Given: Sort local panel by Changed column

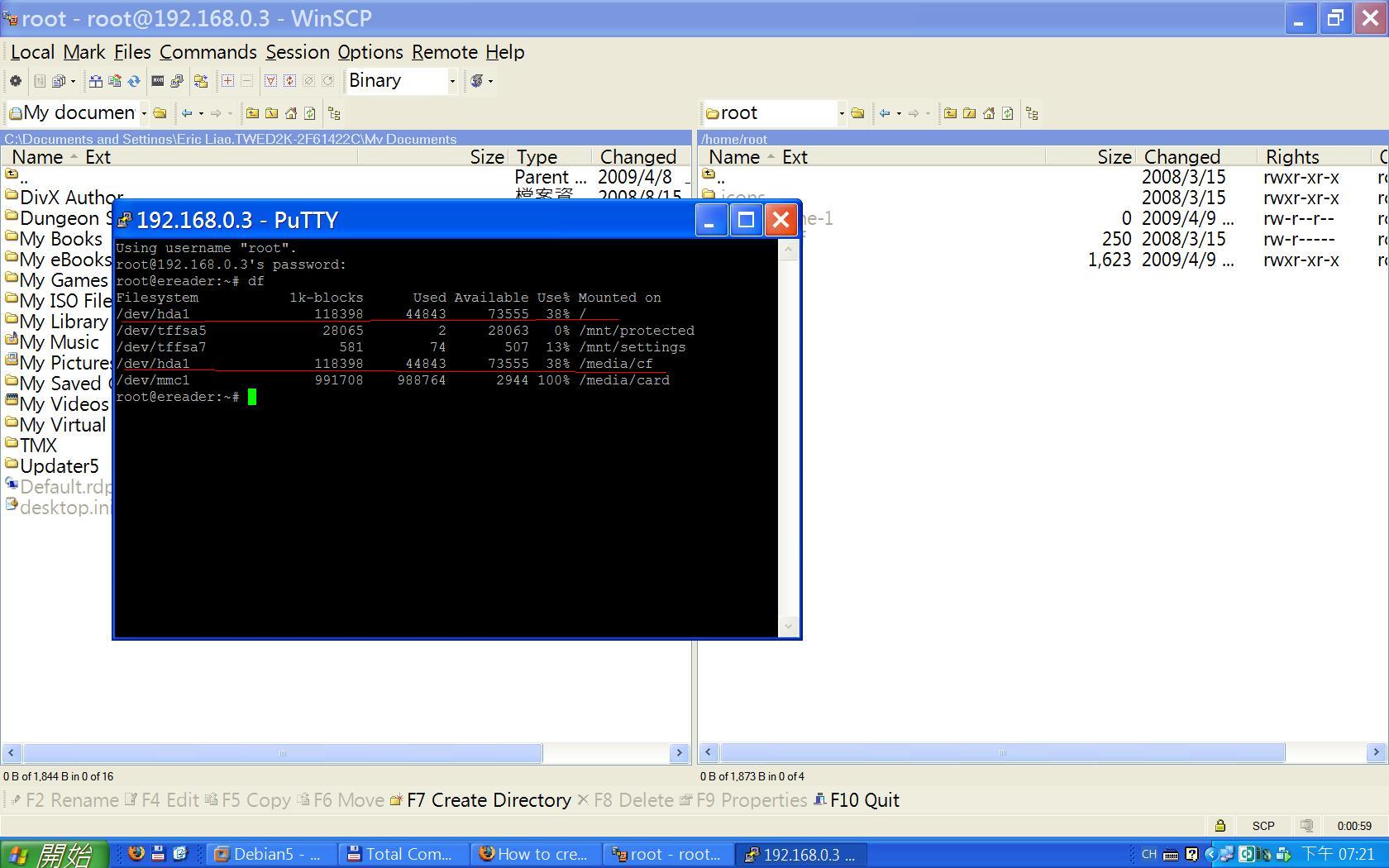Looking at the screenshot, I should point(642,157).
